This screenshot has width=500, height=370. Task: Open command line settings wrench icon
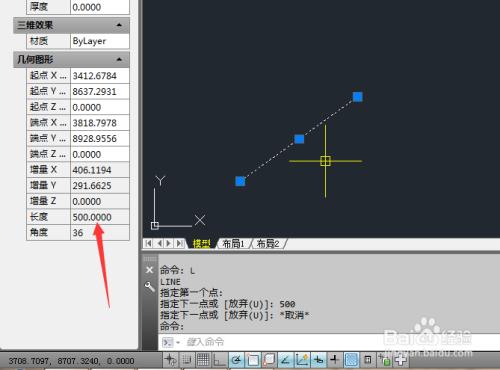(x=149, y=286)
